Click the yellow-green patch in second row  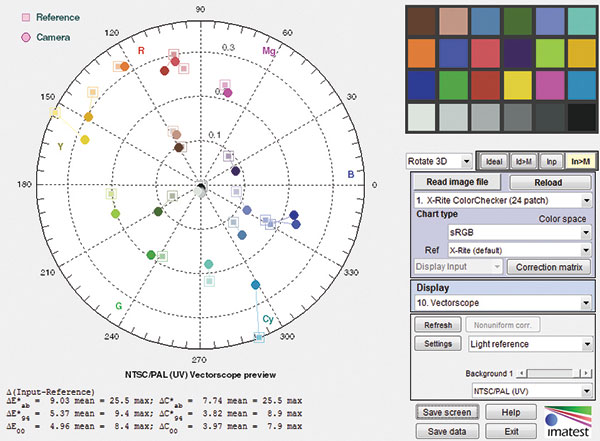pos(550,53)
